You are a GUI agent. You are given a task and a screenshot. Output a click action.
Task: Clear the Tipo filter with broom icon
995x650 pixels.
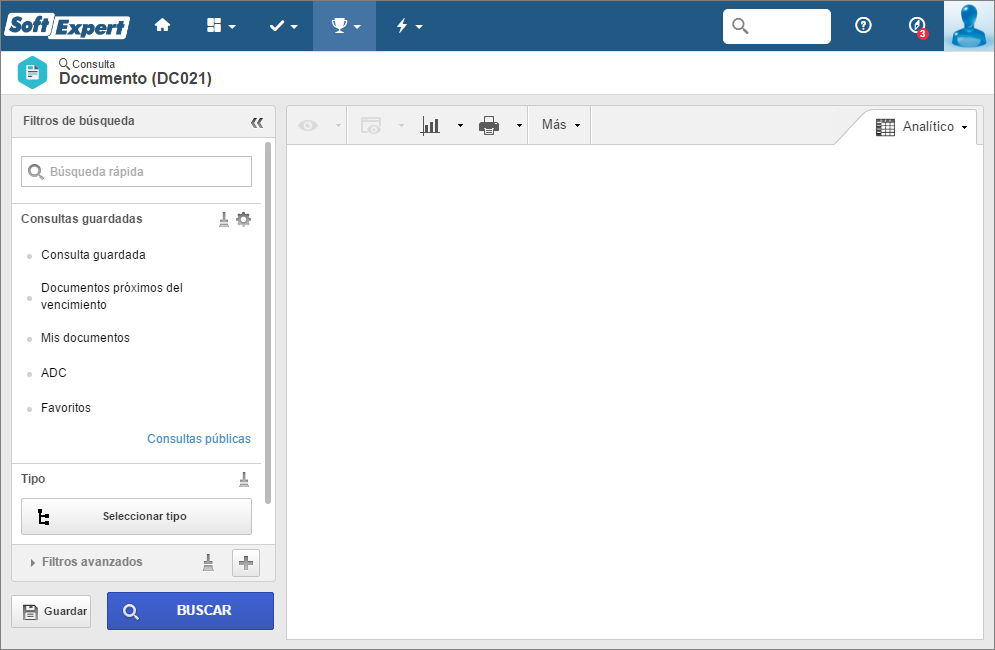[x=244, y=479]
